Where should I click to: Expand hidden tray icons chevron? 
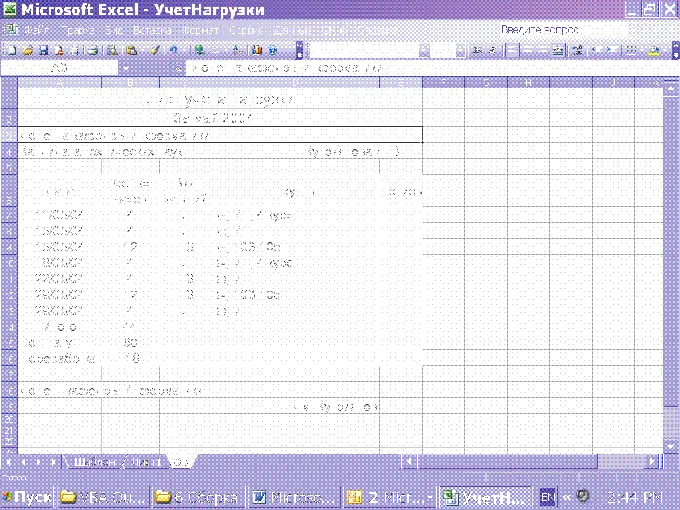pyautogui.click(x=566, y=497)
